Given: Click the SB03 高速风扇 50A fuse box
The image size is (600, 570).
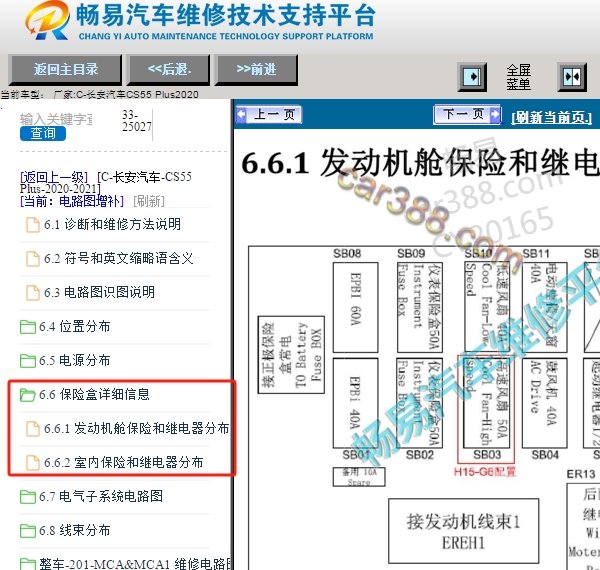Looking at the screenshot, I should [486, 403].
